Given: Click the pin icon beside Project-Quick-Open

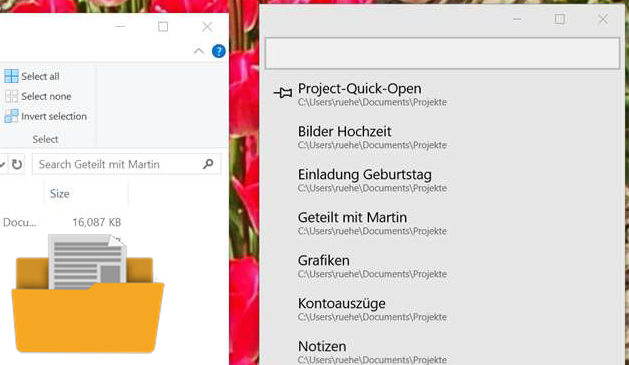Looking at the screenshot, I should click(283, 93).
